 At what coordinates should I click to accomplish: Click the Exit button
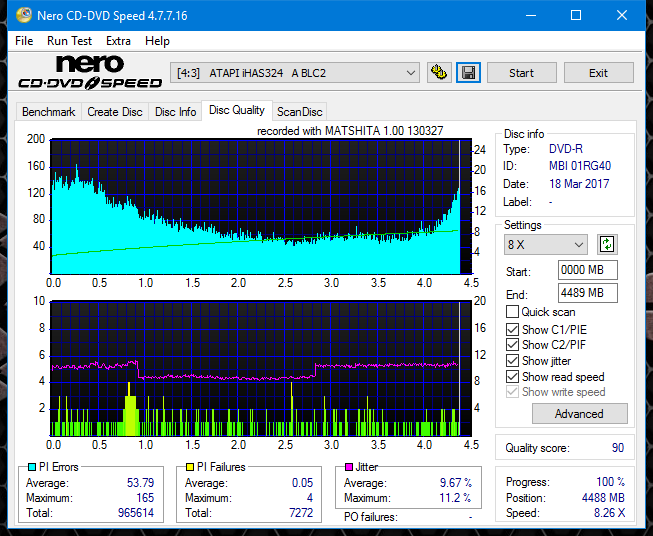(x=598, y=73)
